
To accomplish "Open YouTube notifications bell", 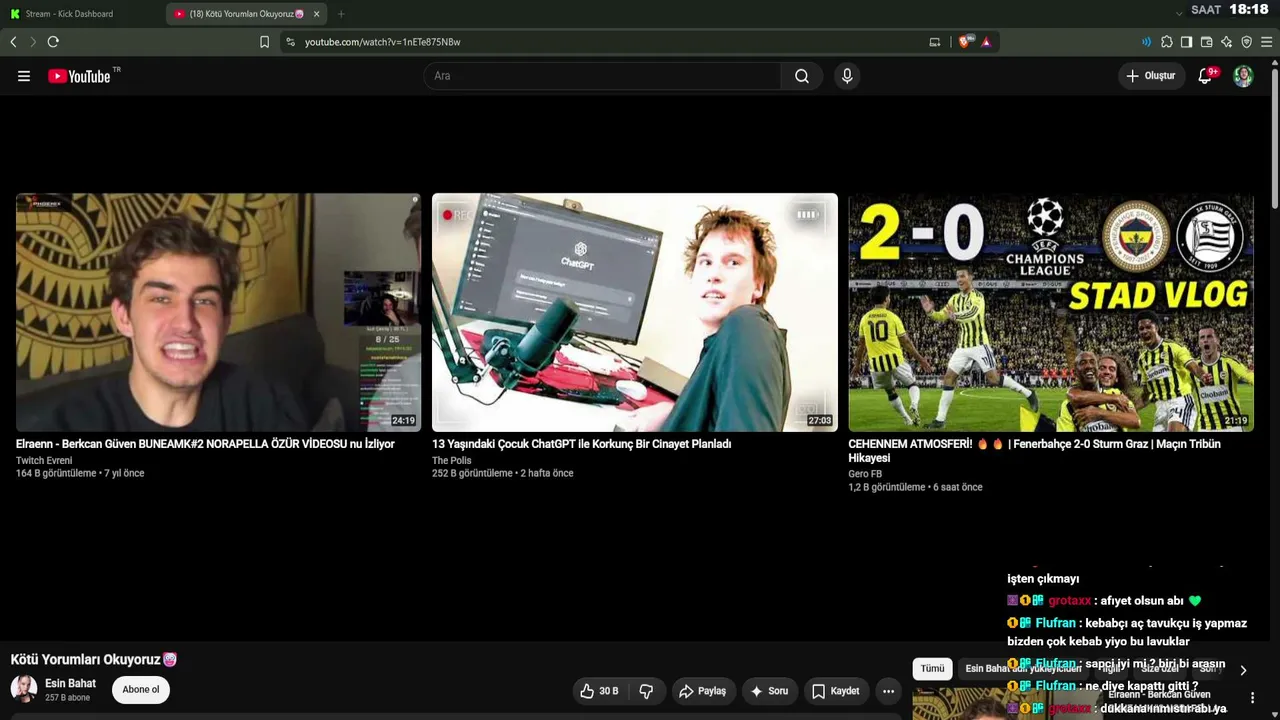I will point(1206,76).
